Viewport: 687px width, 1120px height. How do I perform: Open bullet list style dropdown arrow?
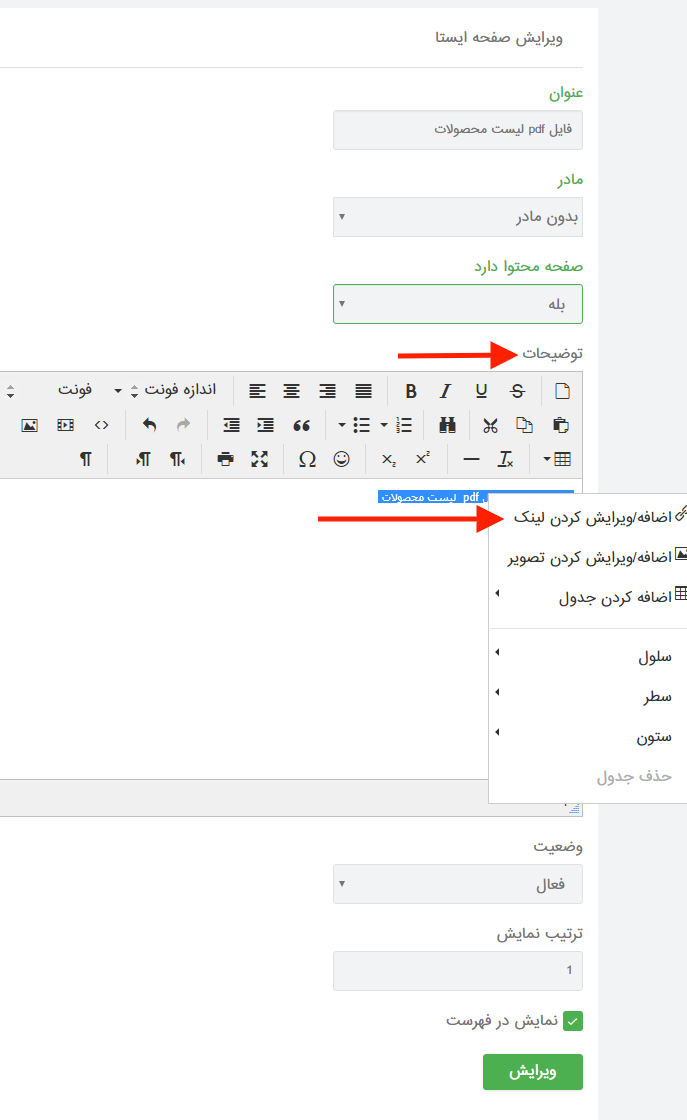pos(342,425)
